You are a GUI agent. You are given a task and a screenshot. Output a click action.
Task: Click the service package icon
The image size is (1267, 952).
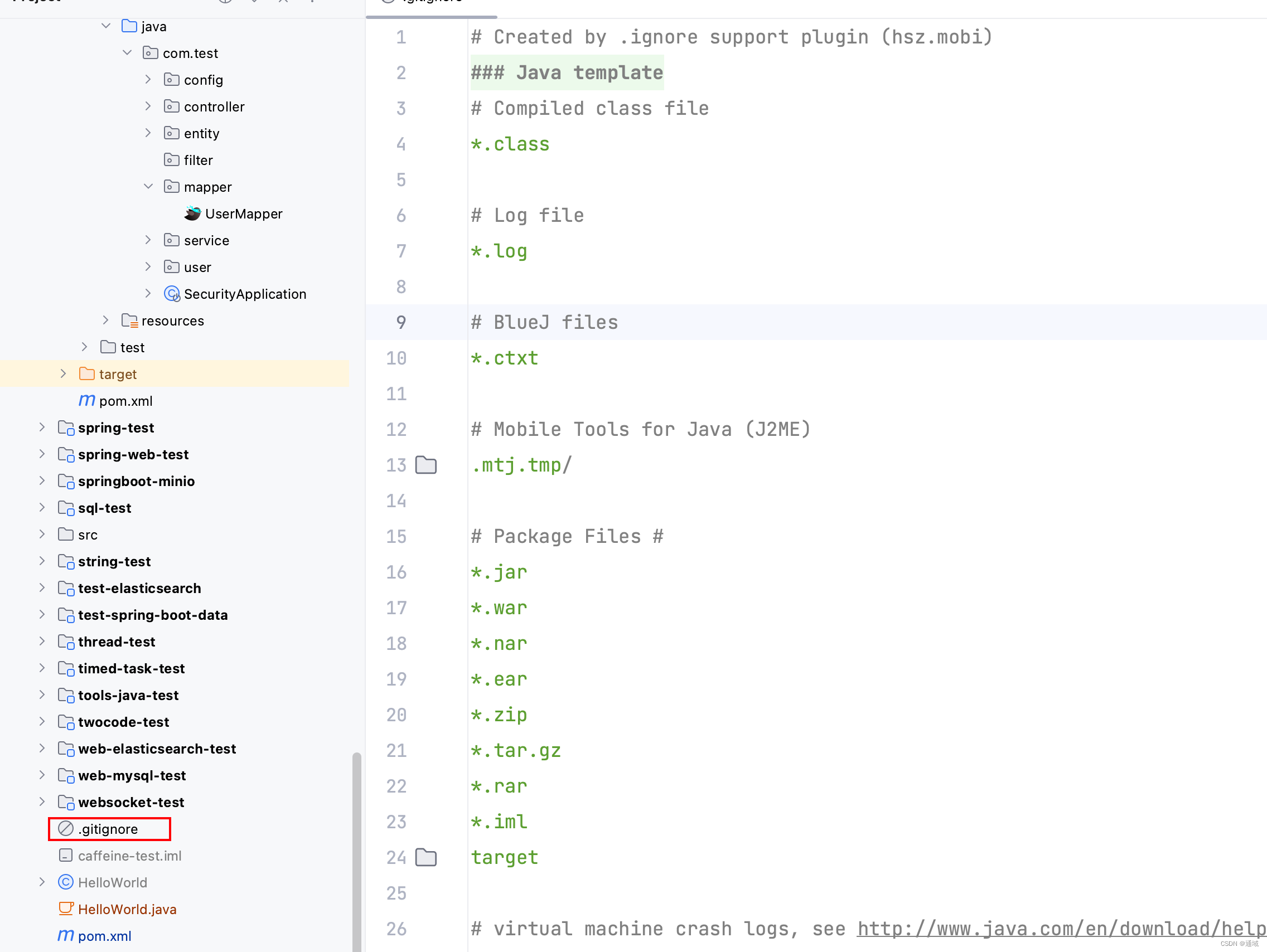click(x=172, y=240)
